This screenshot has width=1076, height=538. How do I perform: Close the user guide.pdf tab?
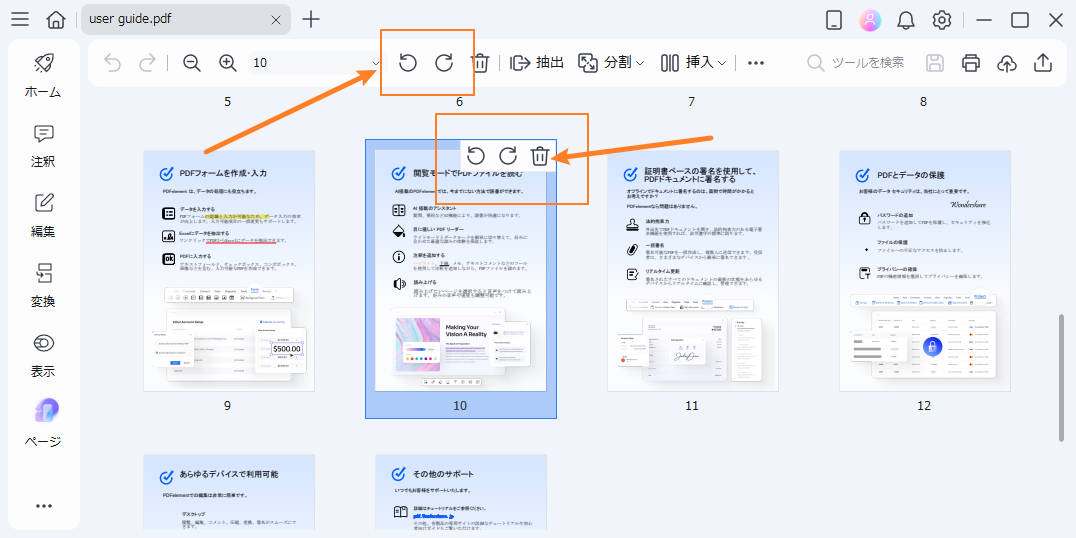[x=276, y=20]
